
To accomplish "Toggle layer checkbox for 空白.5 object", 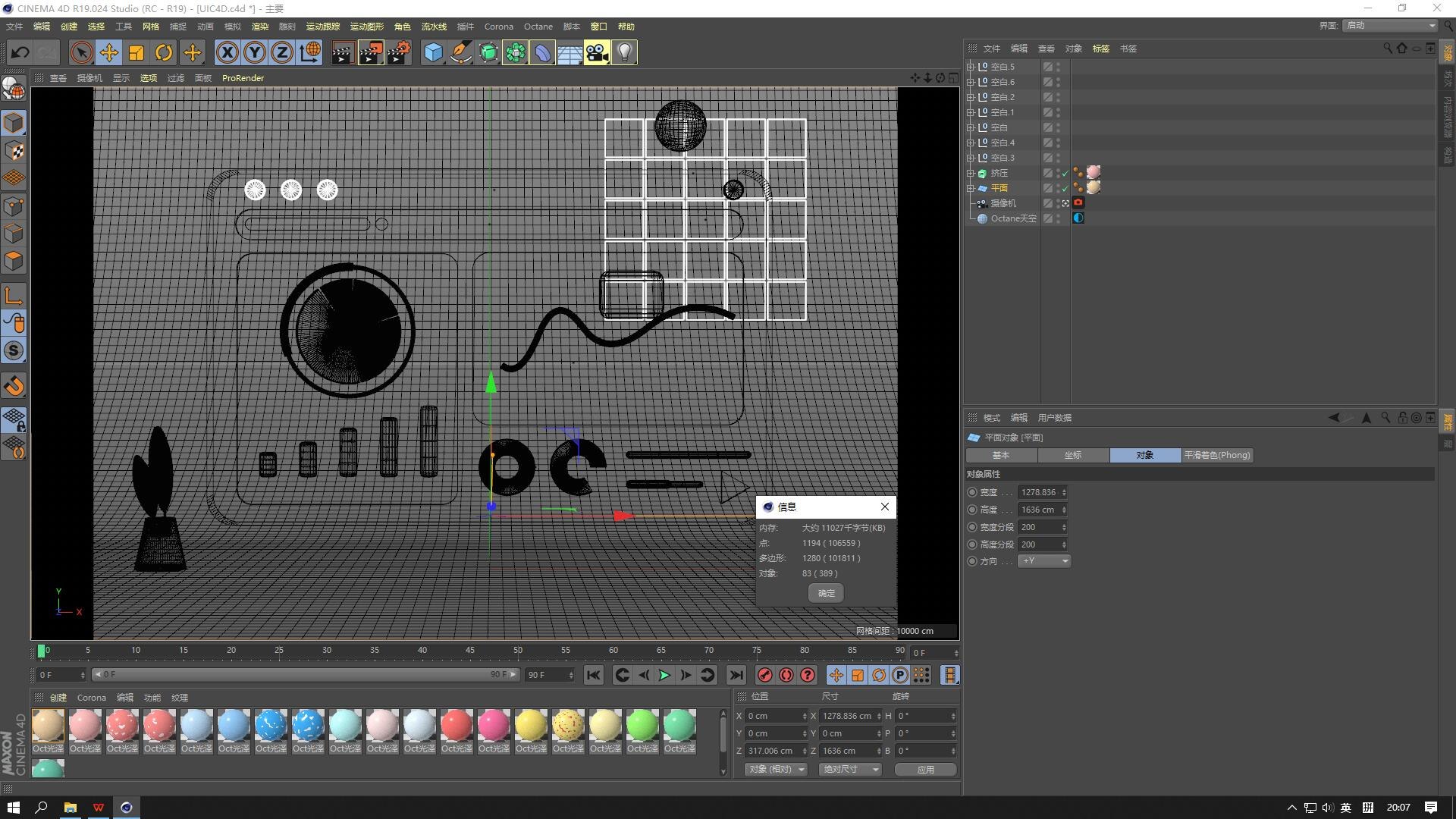I will [x=1047, y=67].
